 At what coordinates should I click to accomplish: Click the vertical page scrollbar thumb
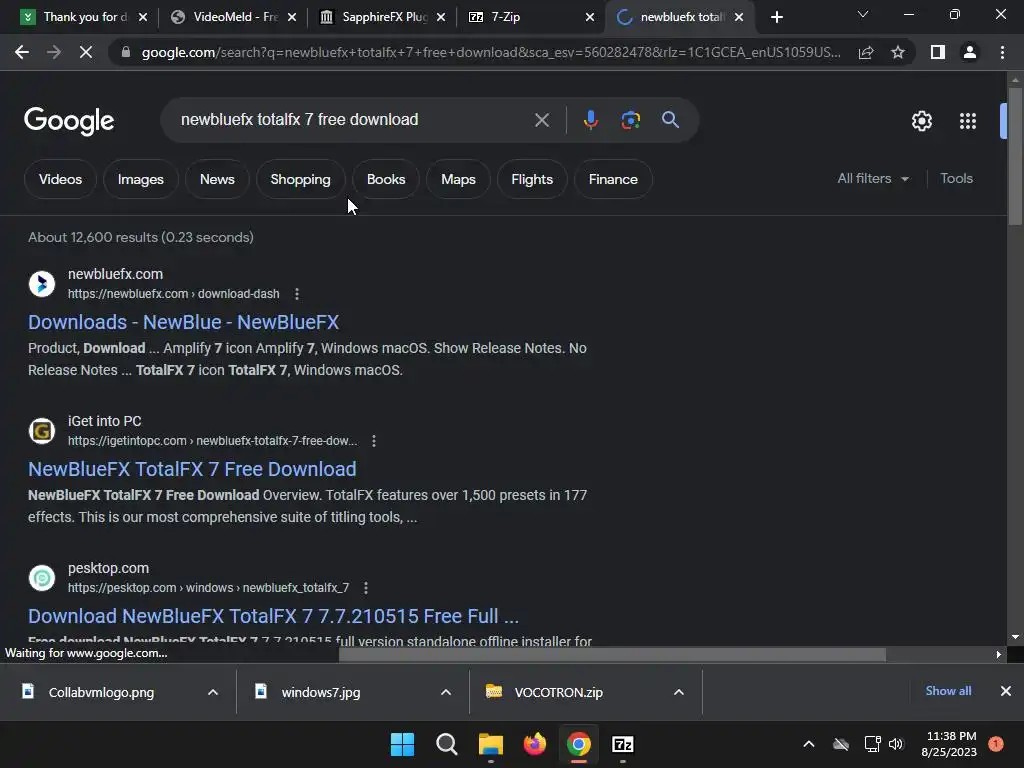pos(1015,157)
